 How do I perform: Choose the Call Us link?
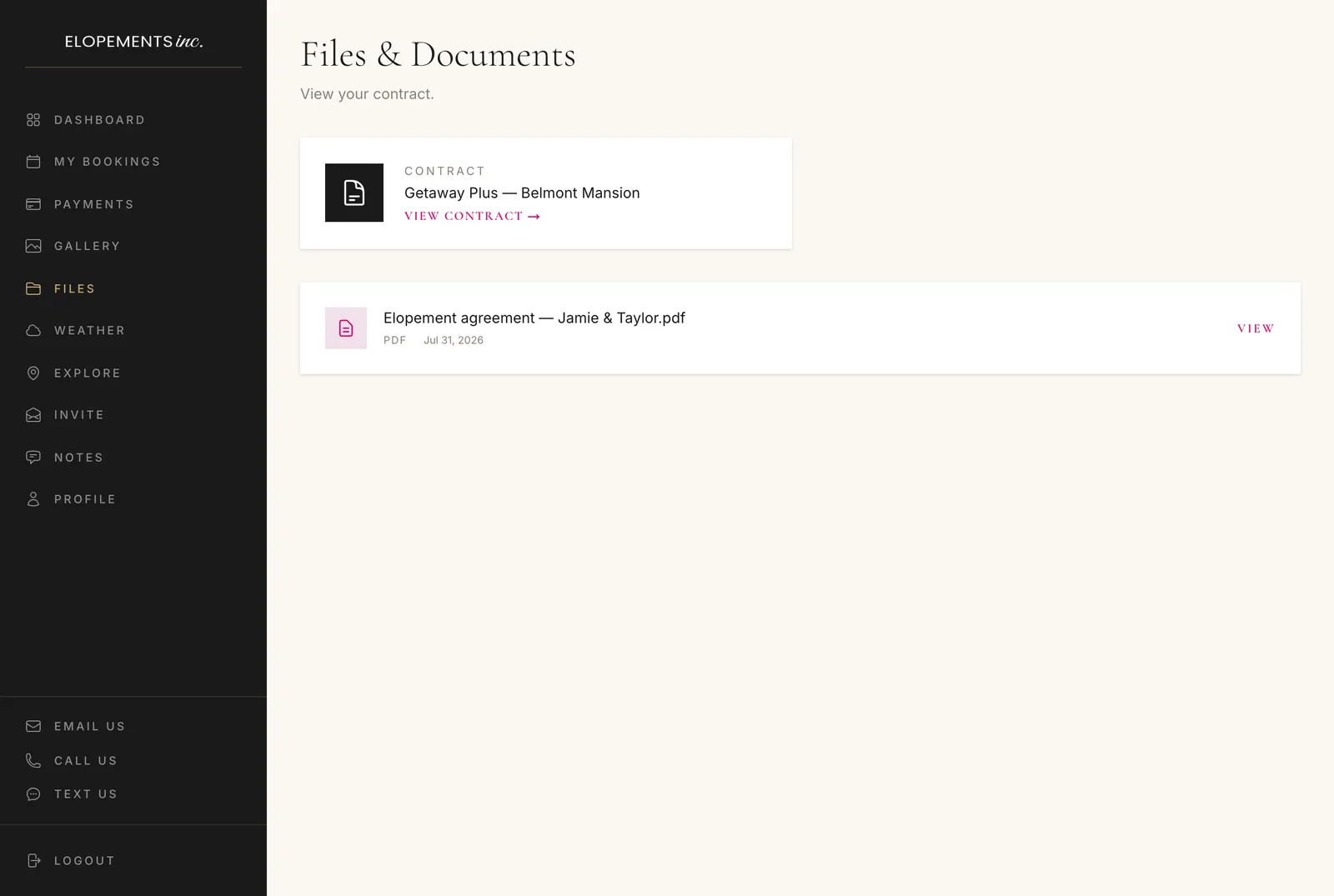(x=85, y=761)
